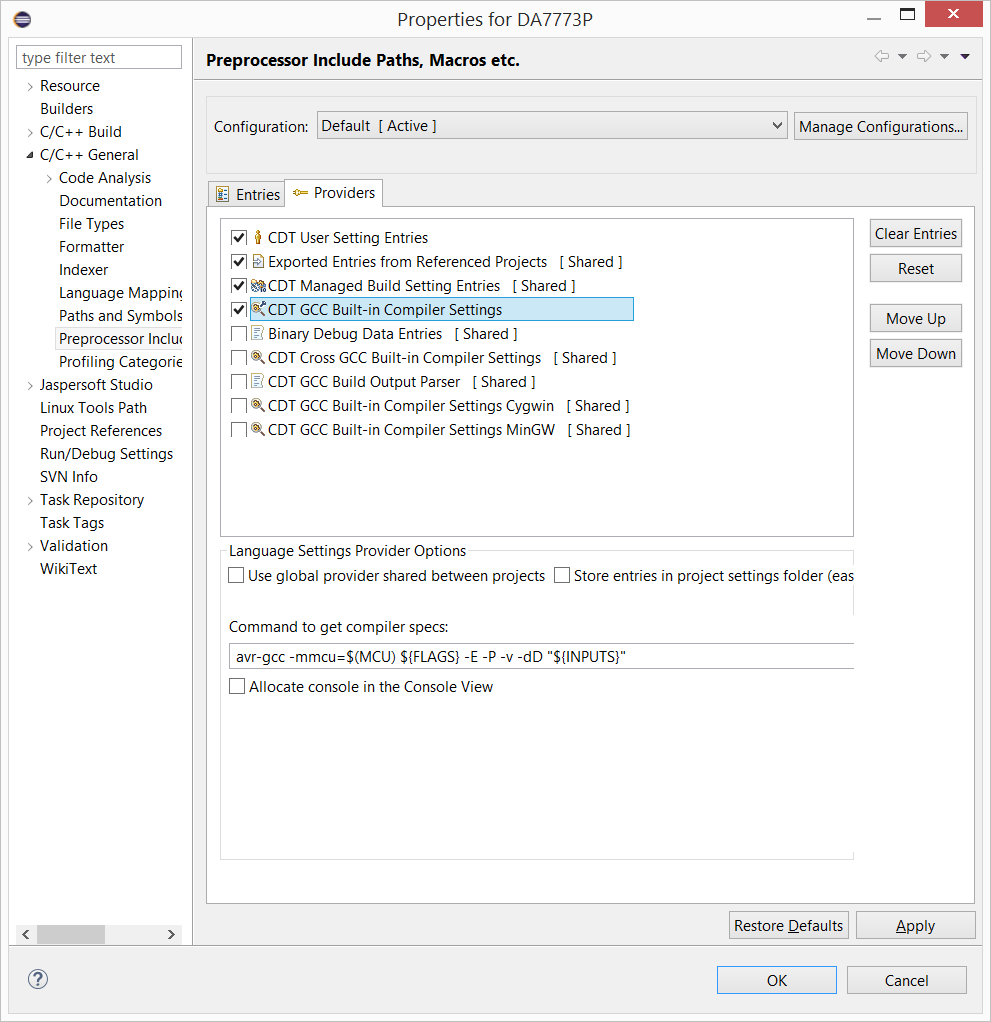Click the CDT GCC Built-in Compiler Settings icon

[x=258, y=309]
